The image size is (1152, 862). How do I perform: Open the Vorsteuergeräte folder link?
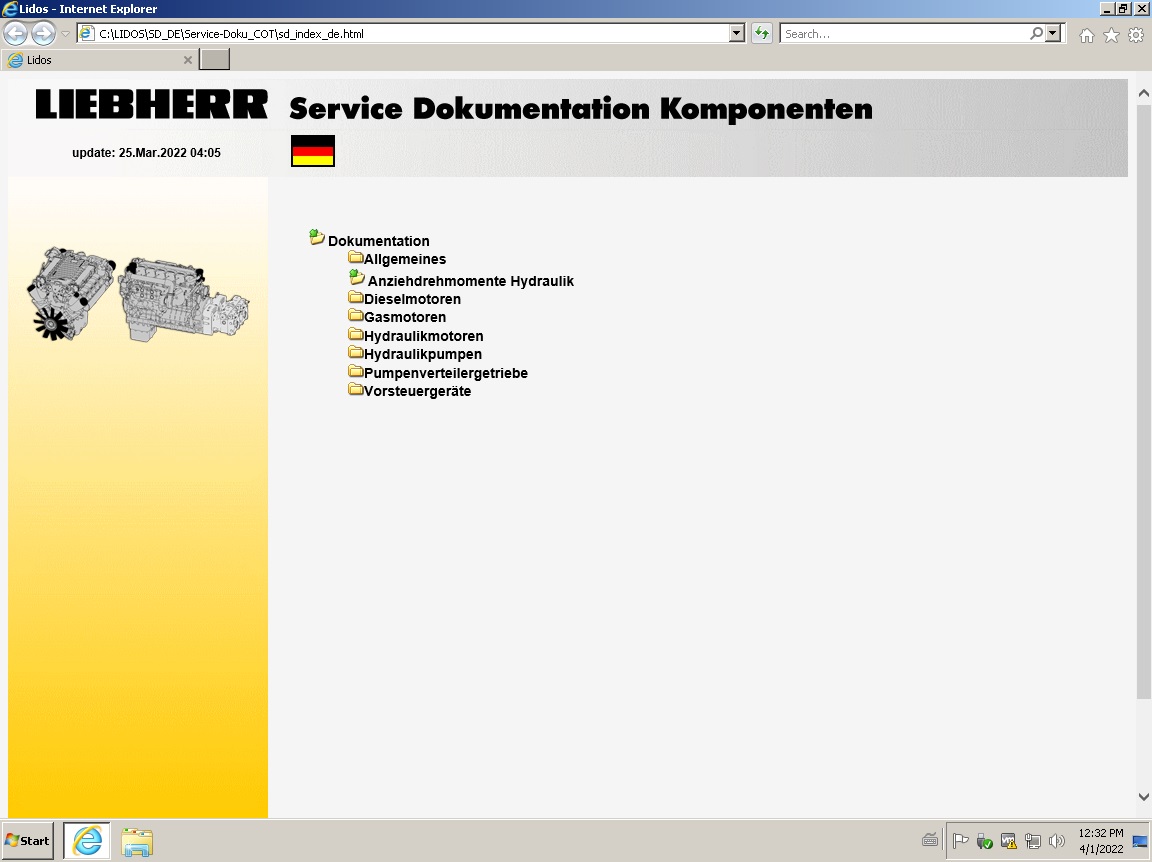417,392
